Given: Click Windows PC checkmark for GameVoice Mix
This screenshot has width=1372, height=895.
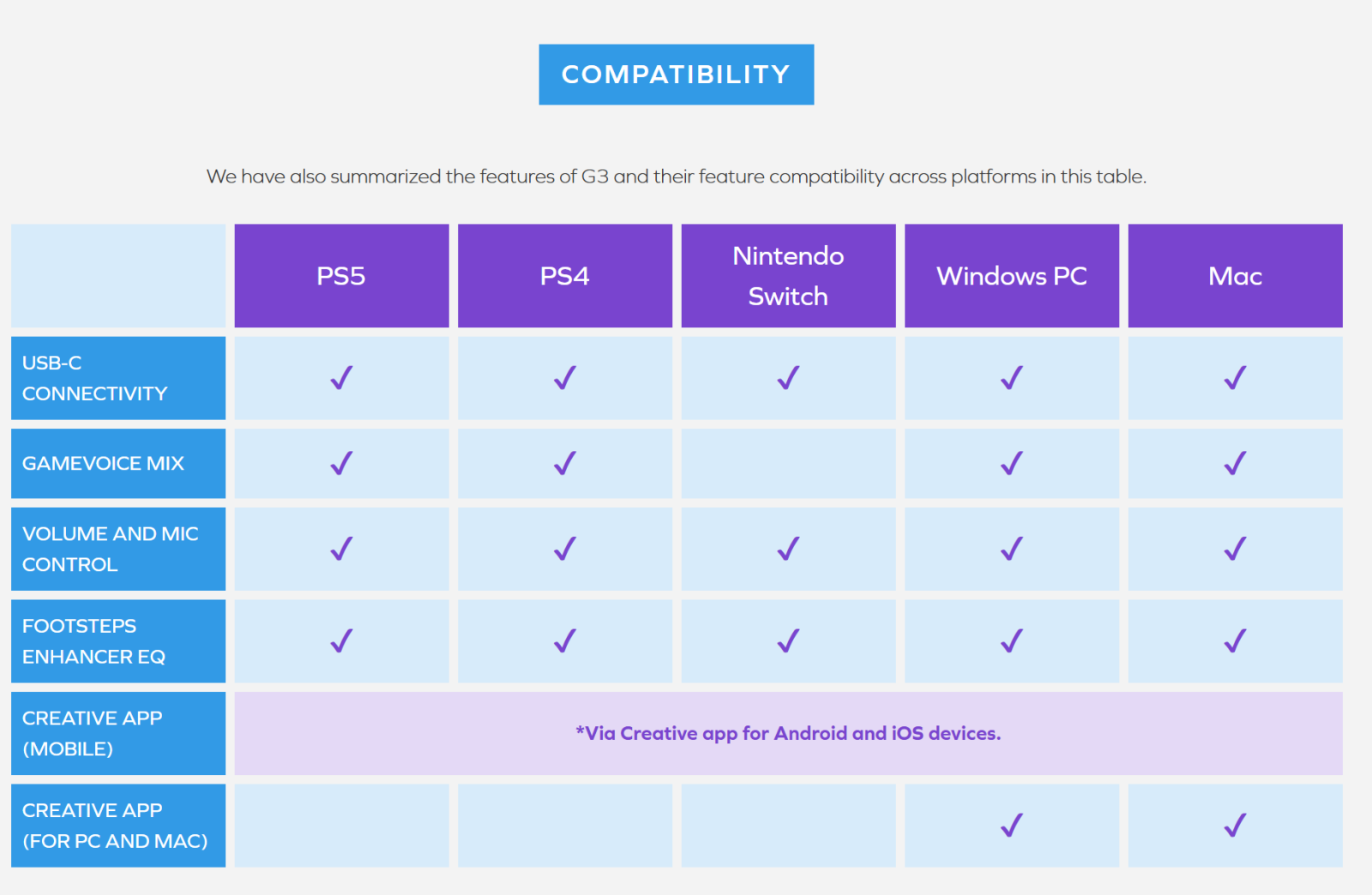Looking at the screenshot, I should [x=1012, y=464].
